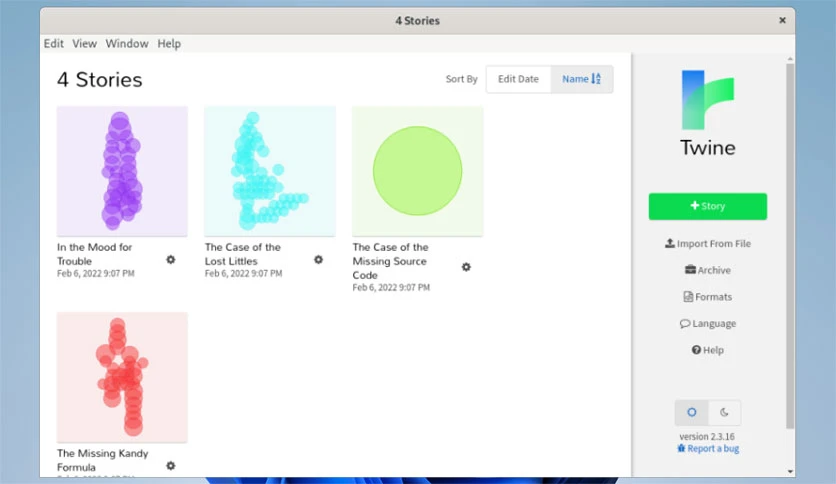
Task: Open the Archive option
Action: pos(708,270)
